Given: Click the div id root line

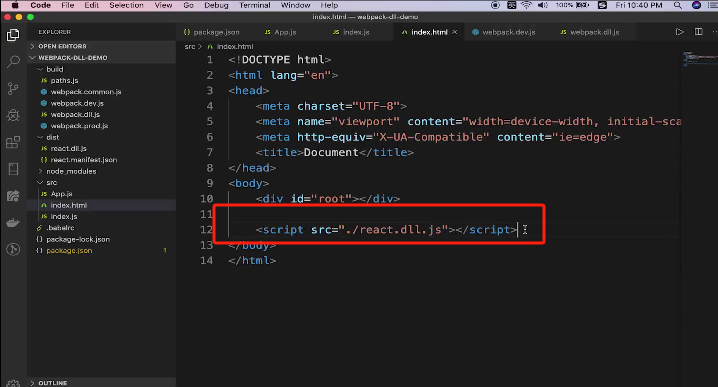Looking at the screenshot, I should click(x=328, y=199).
